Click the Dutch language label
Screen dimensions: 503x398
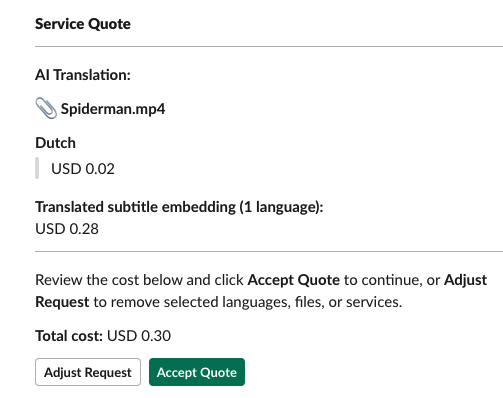(x=56, y=143)
